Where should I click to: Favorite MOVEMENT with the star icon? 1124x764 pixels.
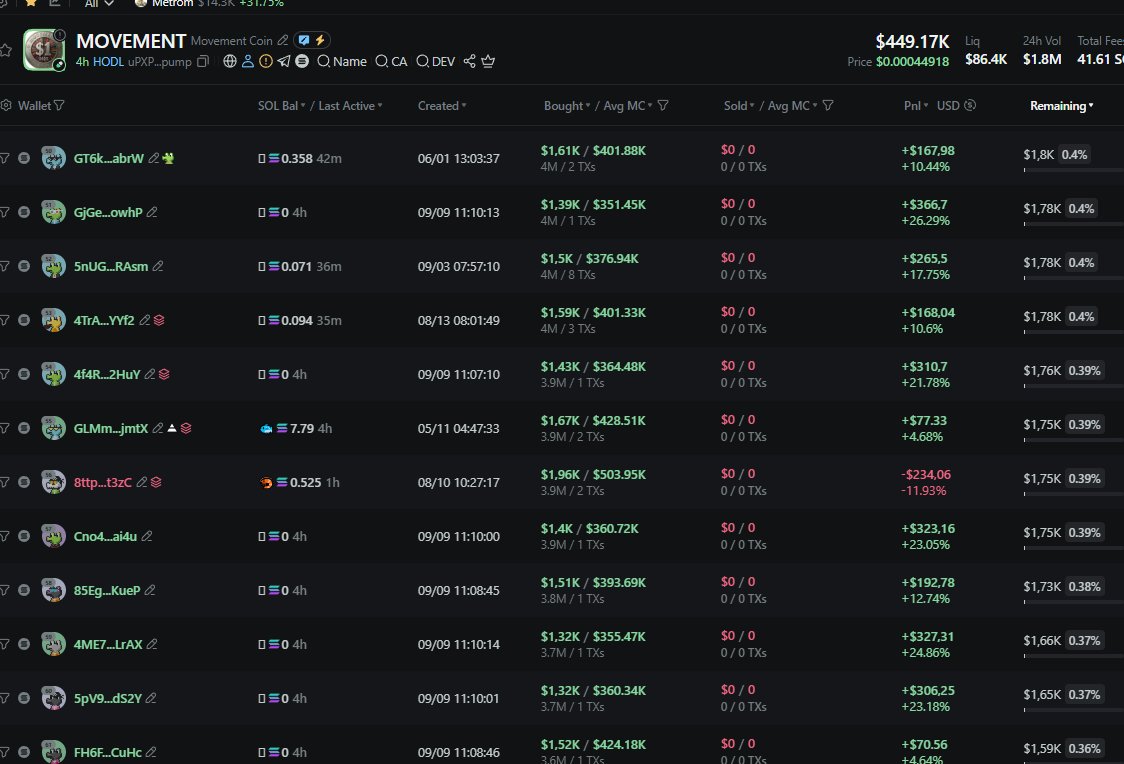click(x=6, y=50)
